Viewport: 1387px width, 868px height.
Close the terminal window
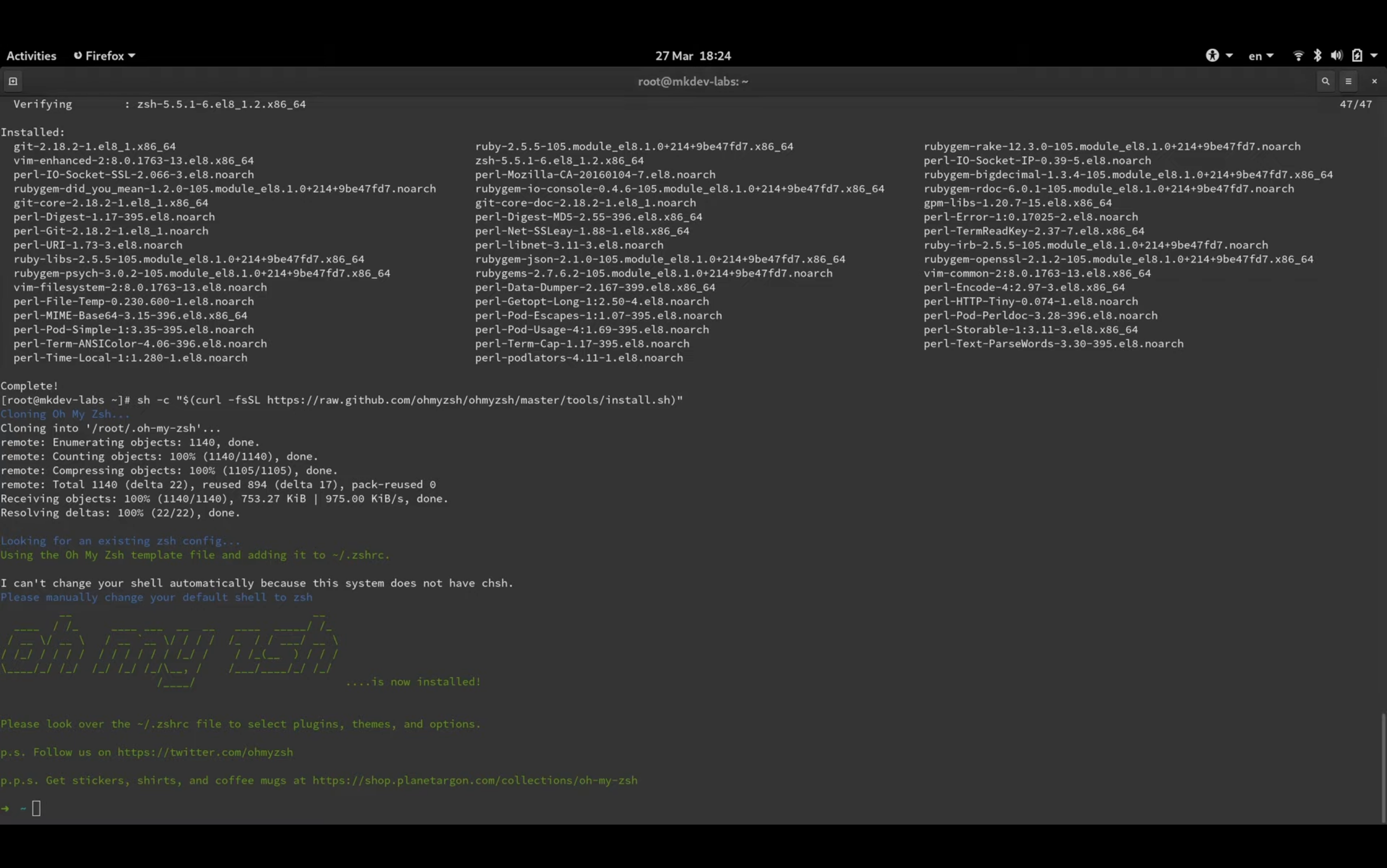(1374, 82)
